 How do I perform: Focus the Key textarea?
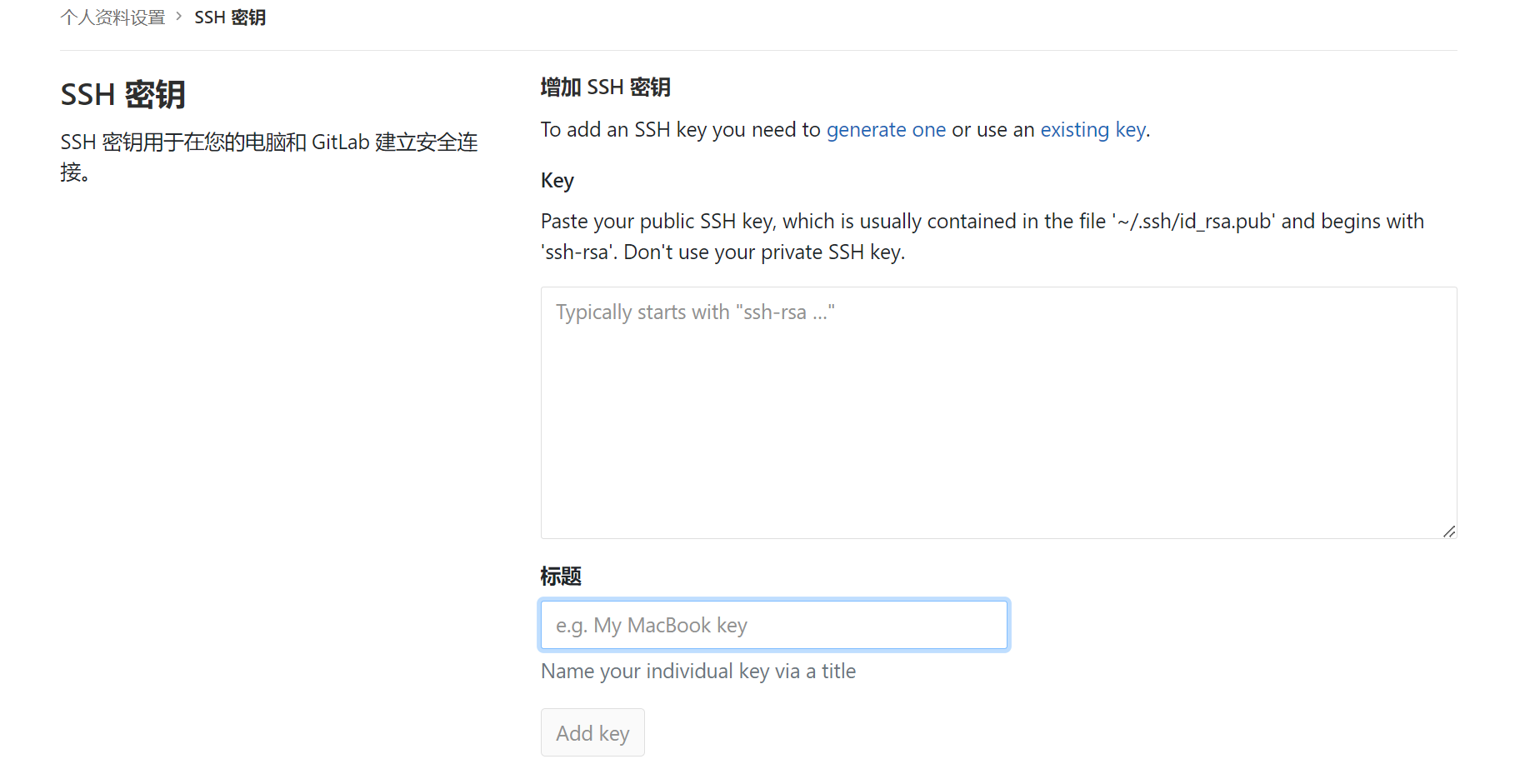click(x=998, y=412)
